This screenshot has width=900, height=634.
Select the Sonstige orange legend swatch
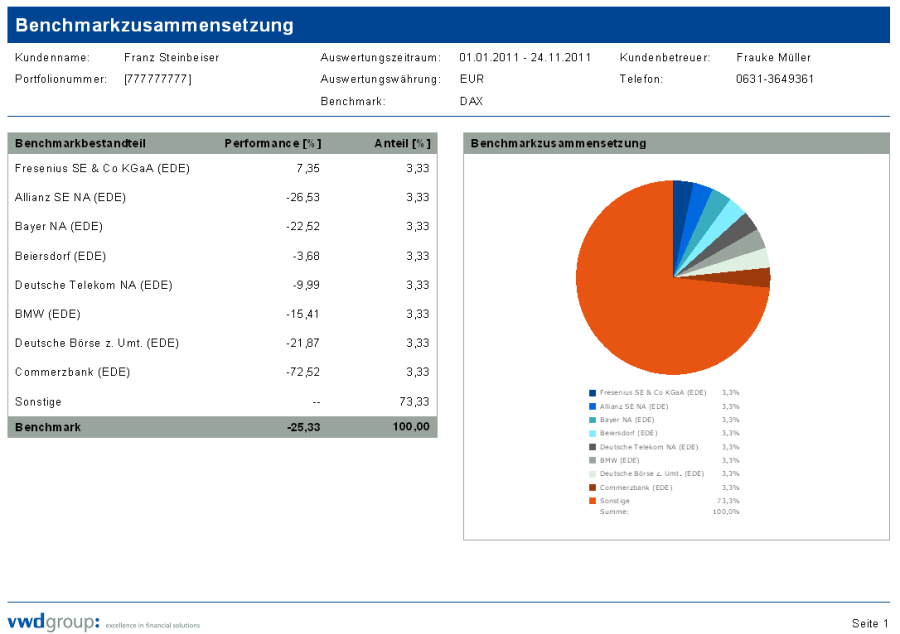[x=593, y=500]
